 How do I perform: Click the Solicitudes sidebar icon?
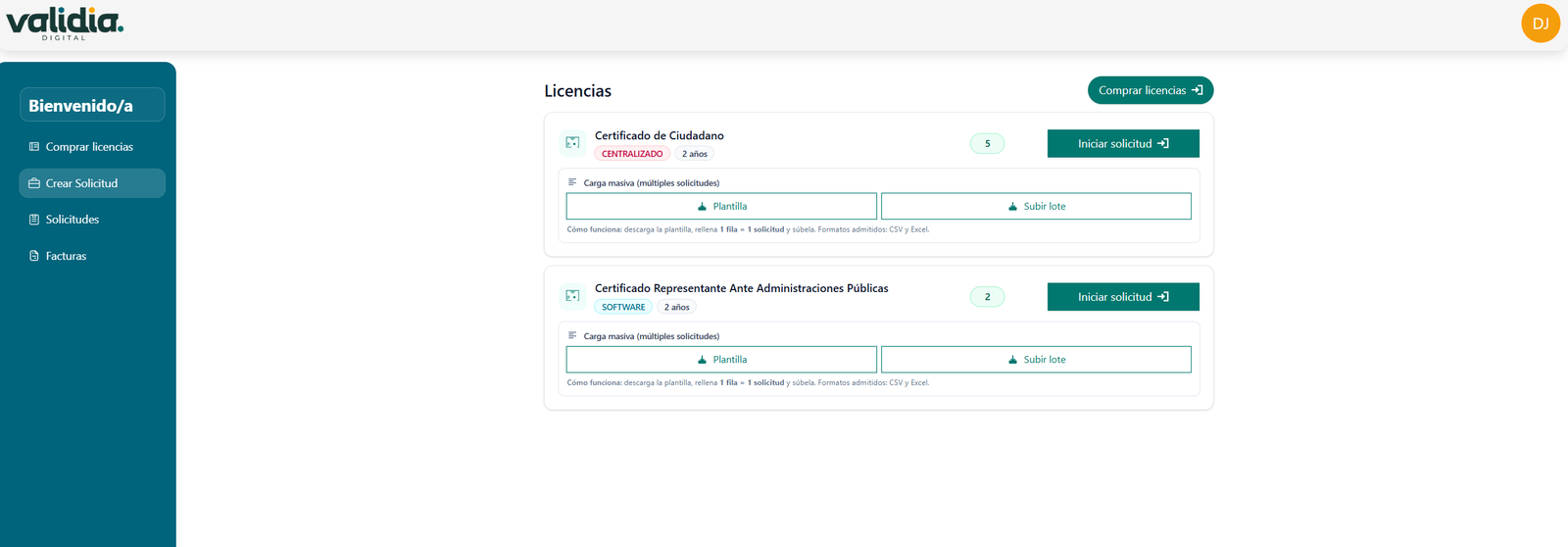[34, 220]
